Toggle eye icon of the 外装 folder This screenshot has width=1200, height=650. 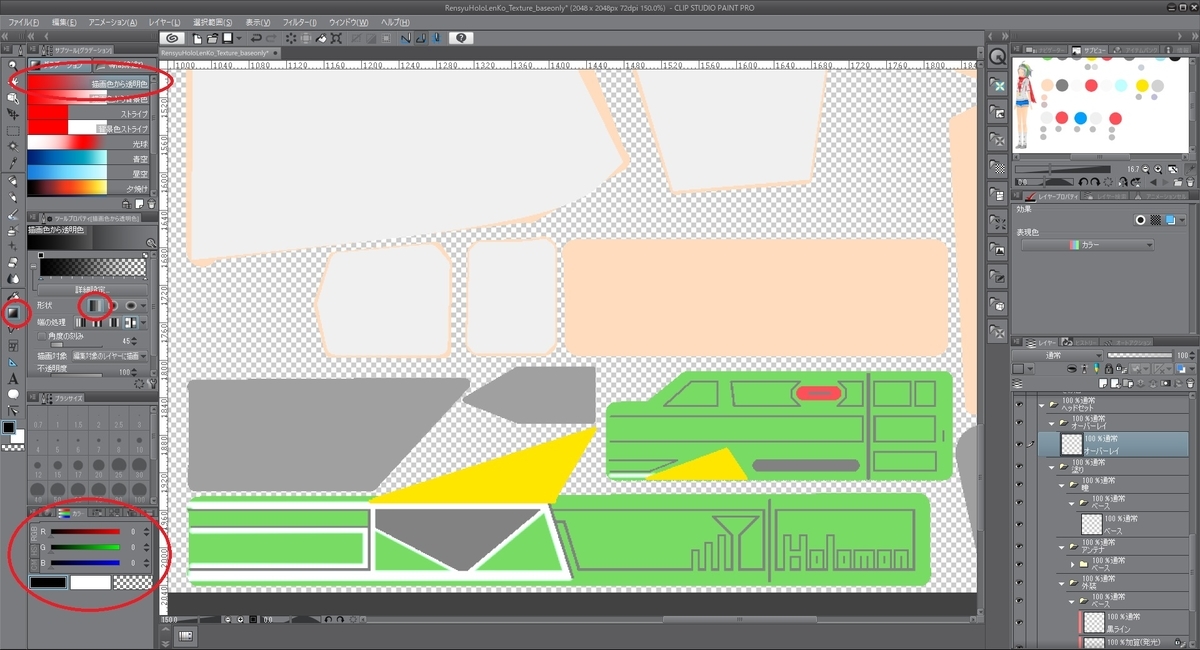[1019, 583]
